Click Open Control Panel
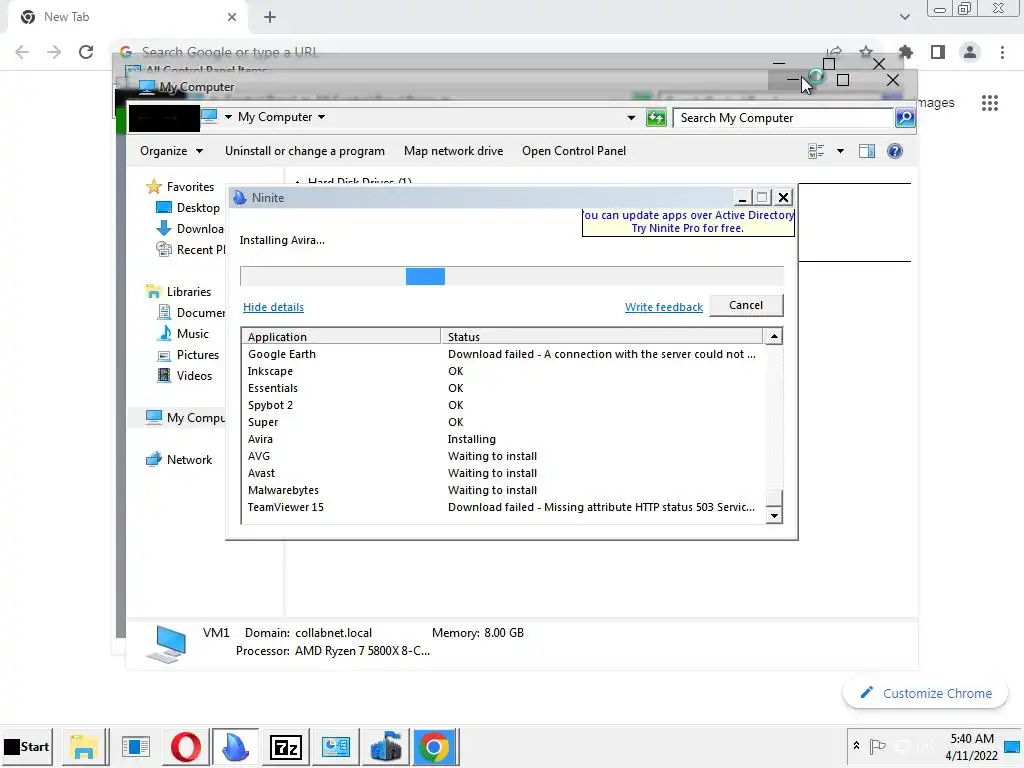Screen dimensions: 1024x768 573,151
